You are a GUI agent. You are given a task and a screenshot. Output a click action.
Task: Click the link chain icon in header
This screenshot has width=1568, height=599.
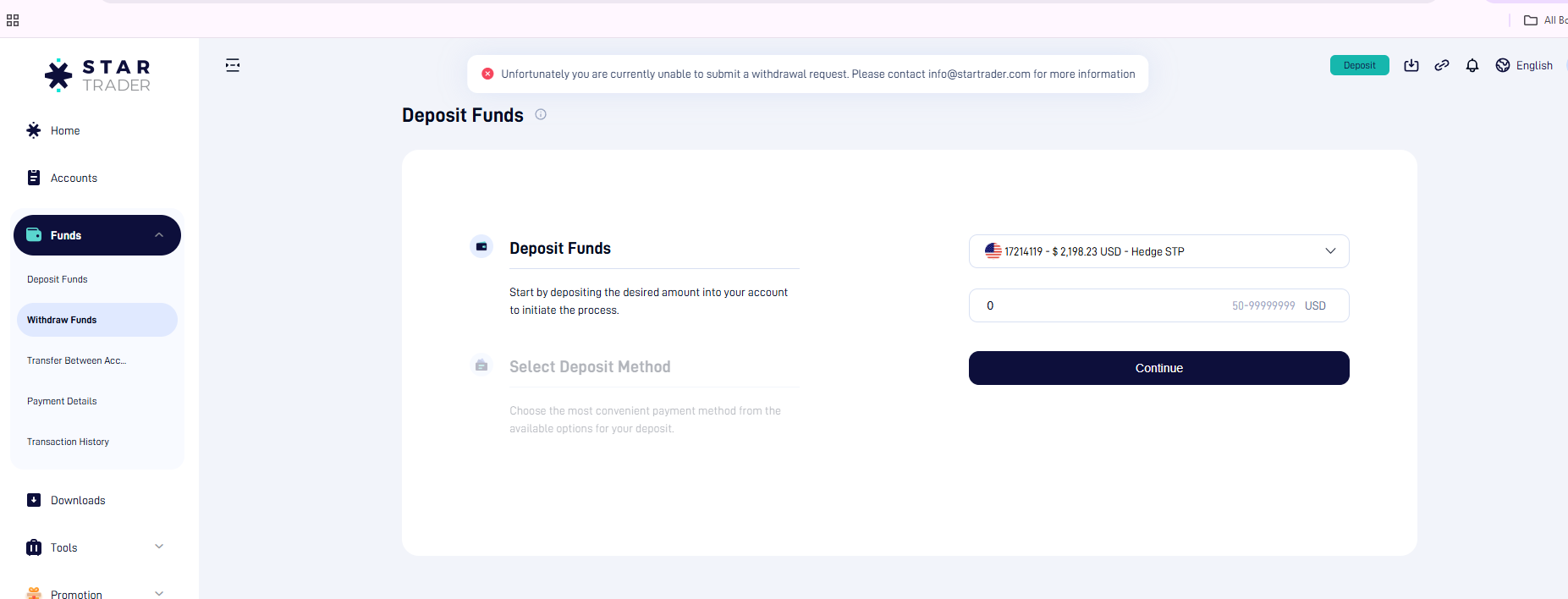pyautogui.click(x=1442, y=65)
